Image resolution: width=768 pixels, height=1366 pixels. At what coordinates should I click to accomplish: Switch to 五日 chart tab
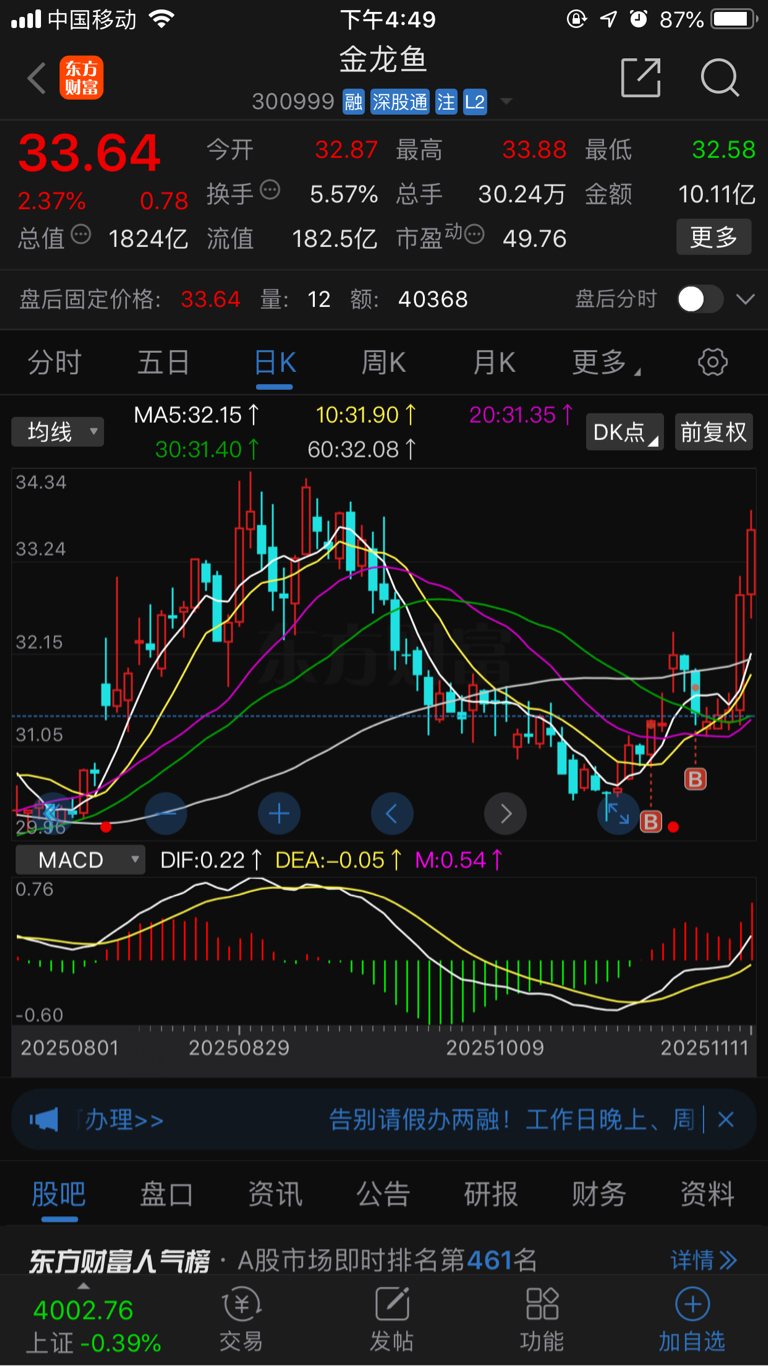pyautogui.click(x=164, y=362)
